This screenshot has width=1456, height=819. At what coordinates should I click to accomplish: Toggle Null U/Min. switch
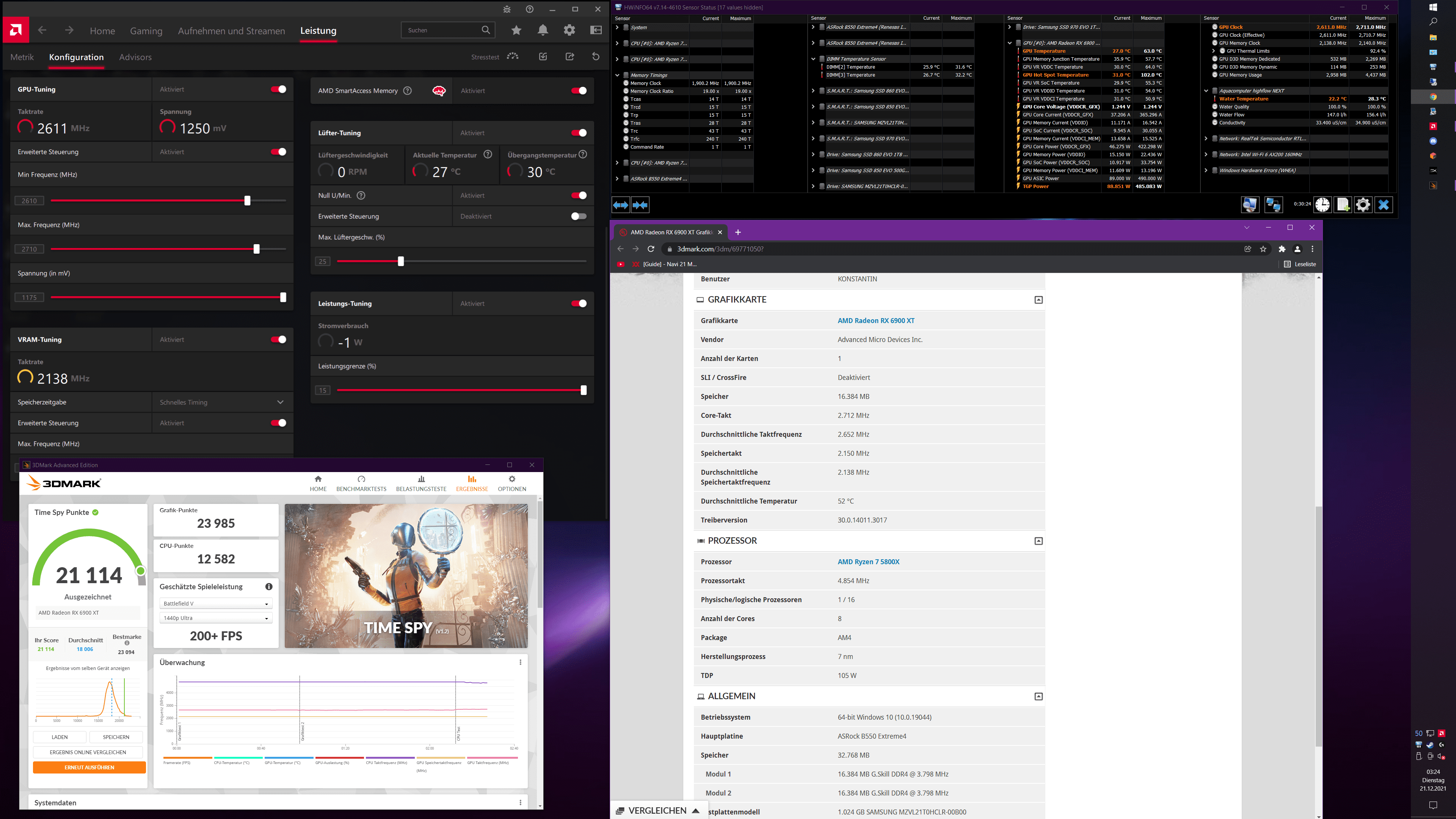click(579, 196)
